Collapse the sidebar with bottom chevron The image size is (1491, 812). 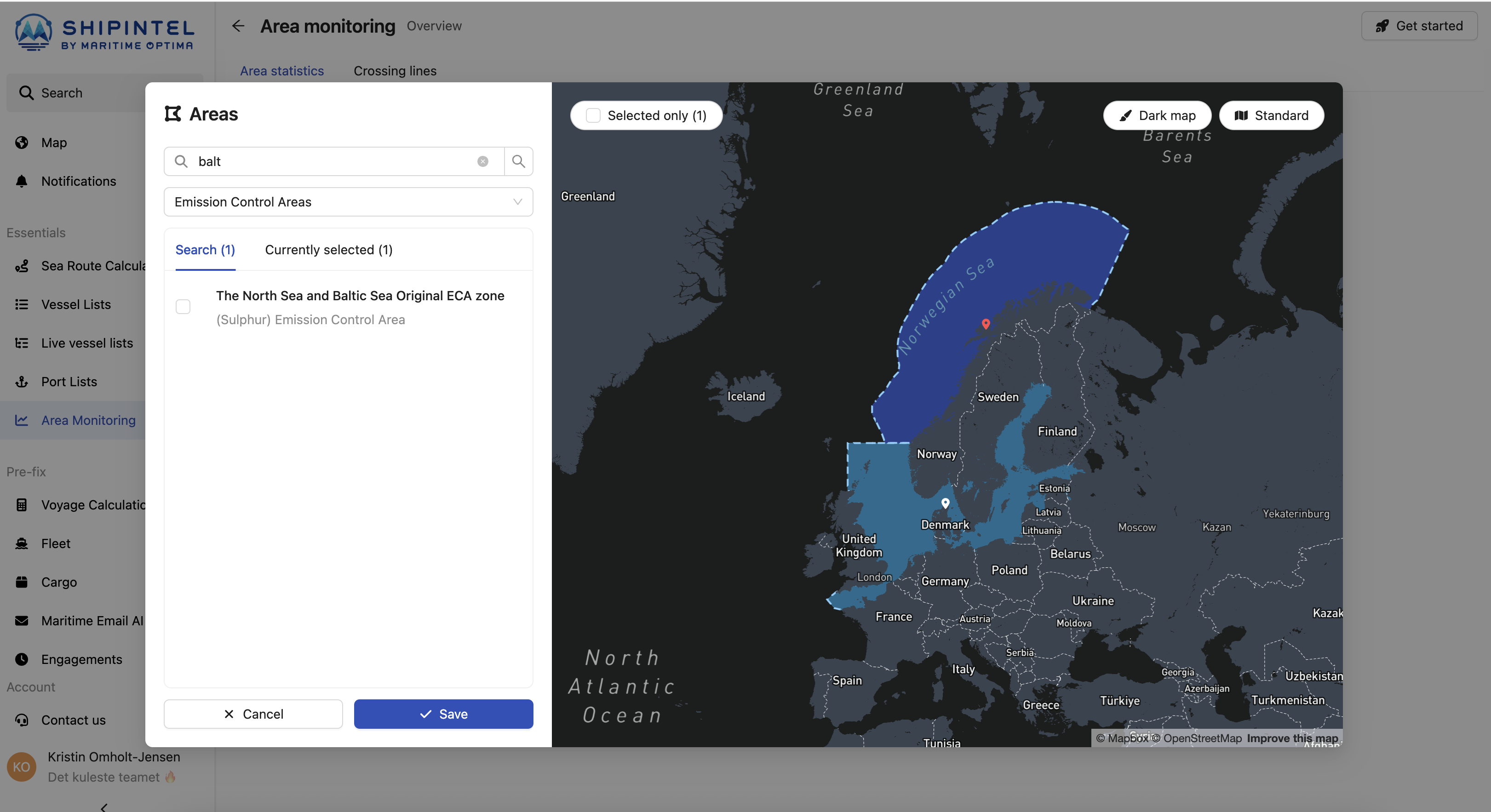(104, 807)
